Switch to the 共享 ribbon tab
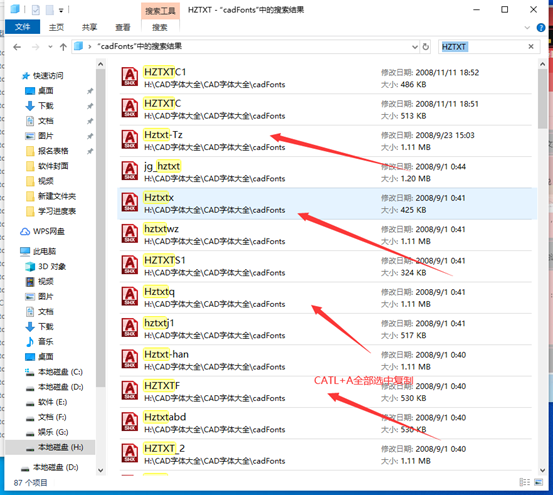Viewport: 553px width, 495px height. pos(90,27)
